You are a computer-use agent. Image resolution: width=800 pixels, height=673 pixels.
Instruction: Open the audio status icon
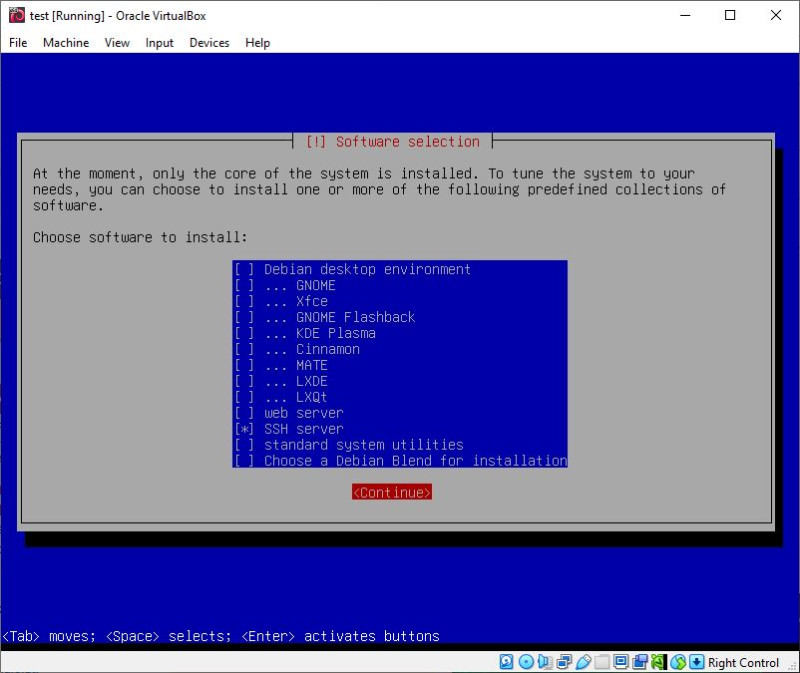(x=545, y=662)
